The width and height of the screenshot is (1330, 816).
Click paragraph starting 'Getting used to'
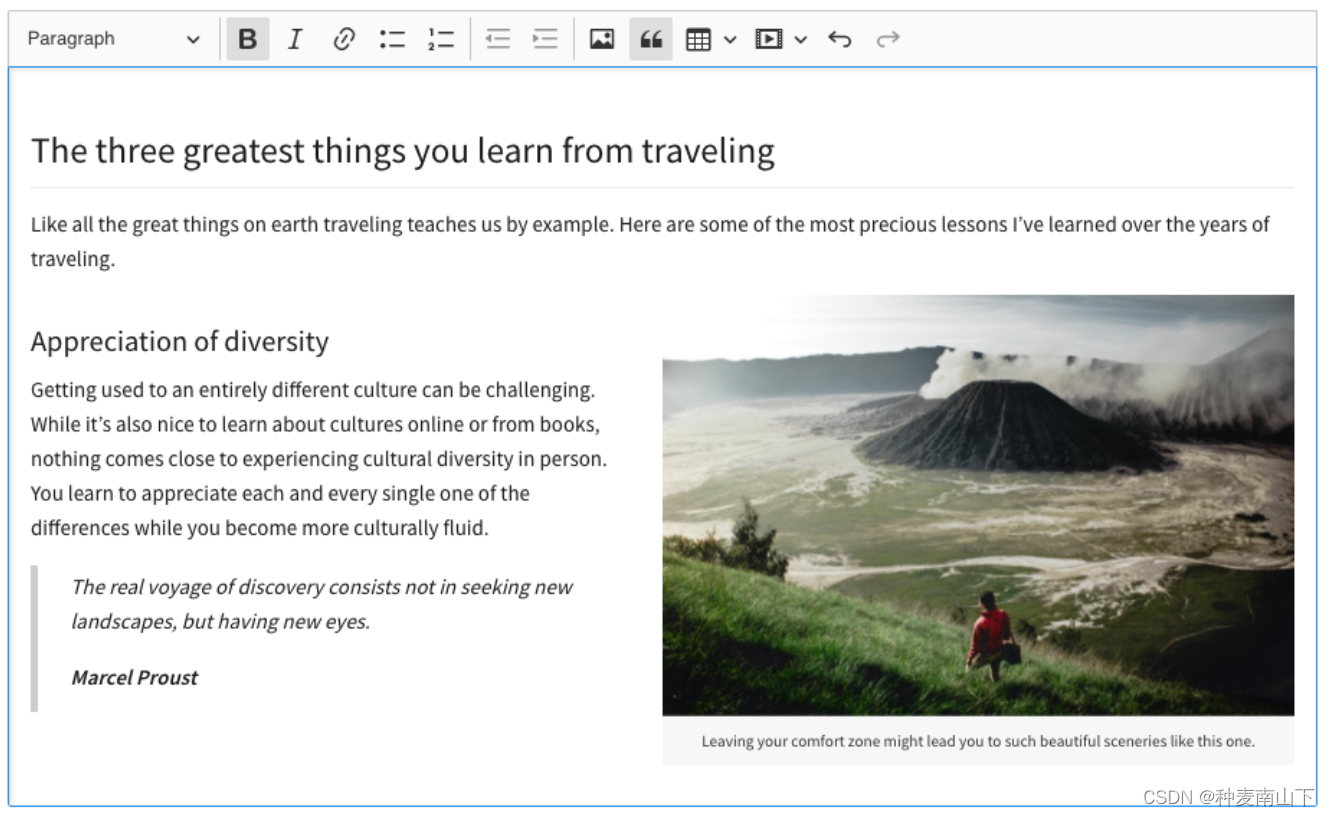pyautogui.click(x=319, y=459)
